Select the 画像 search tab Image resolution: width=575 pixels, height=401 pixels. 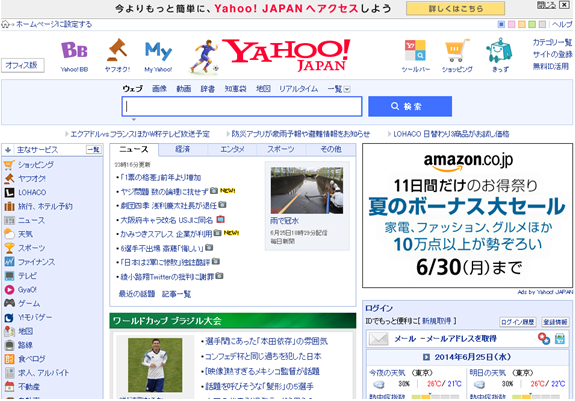tap(160, 89)
